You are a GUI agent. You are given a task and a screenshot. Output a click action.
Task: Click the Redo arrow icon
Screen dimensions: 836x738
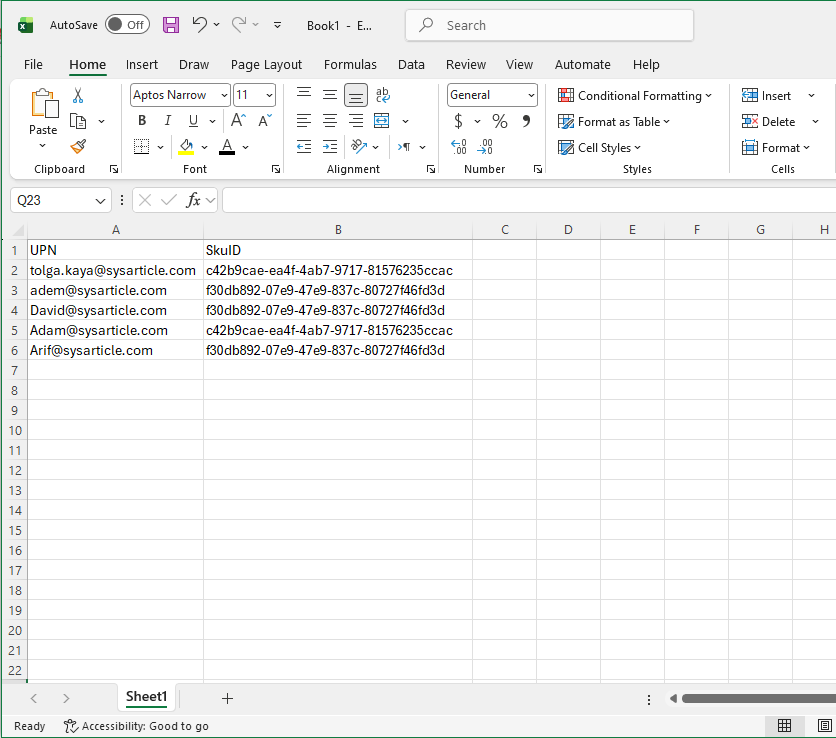[239, 25]
